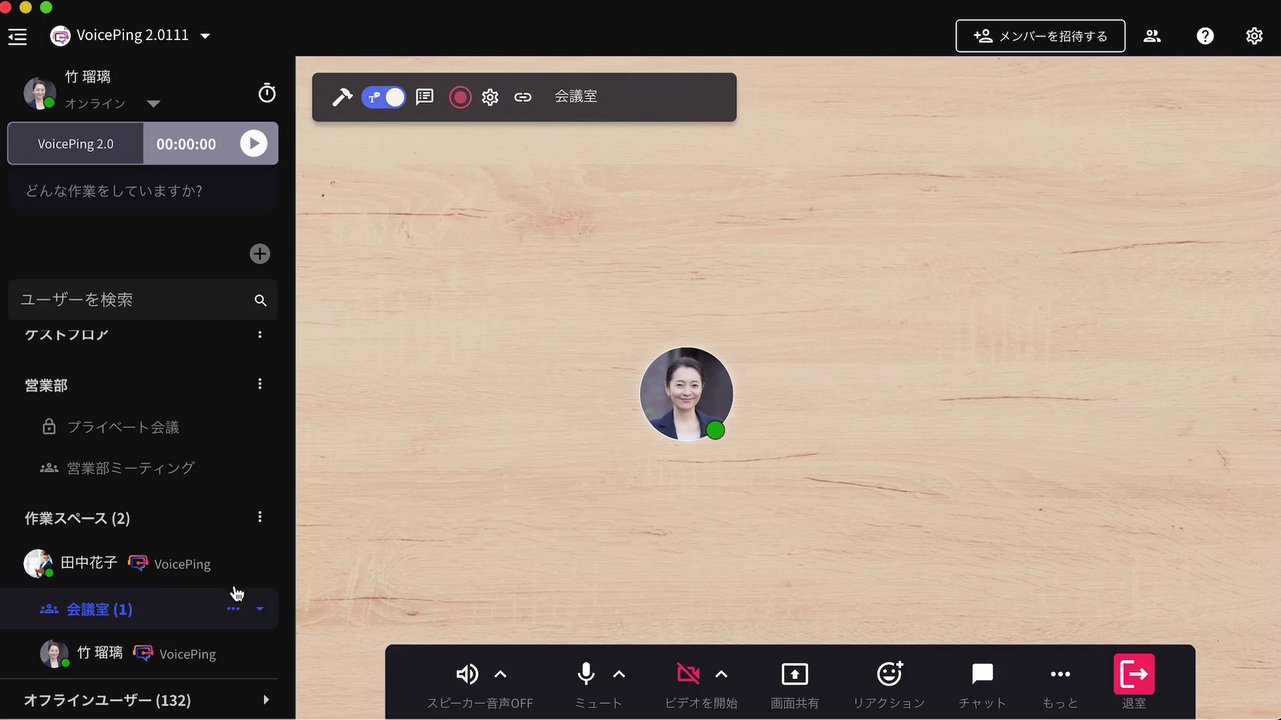Select the 会議室 (1) room row
Image resolution: width=1281 pixels, height=720 pixels.
[139, 608]
